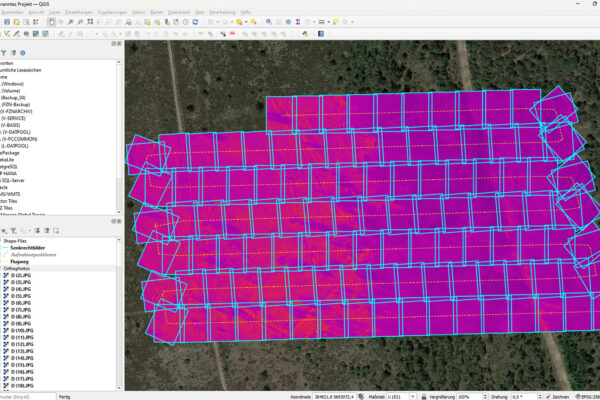
Task: Open browser panel properties info icon
Action: pos(23,53)
